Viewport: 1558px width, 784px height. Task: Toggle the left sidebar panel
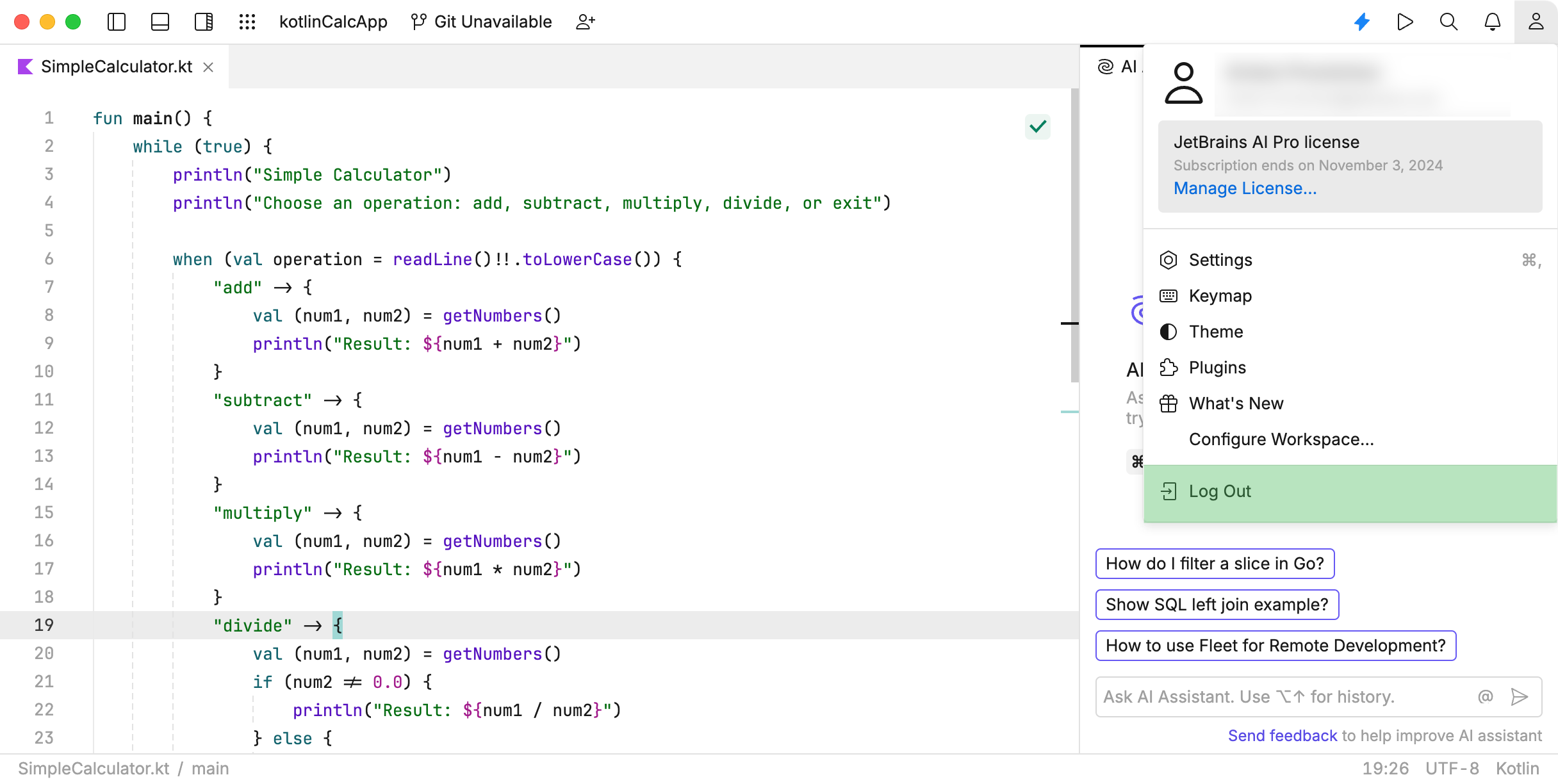pos(116,21)
